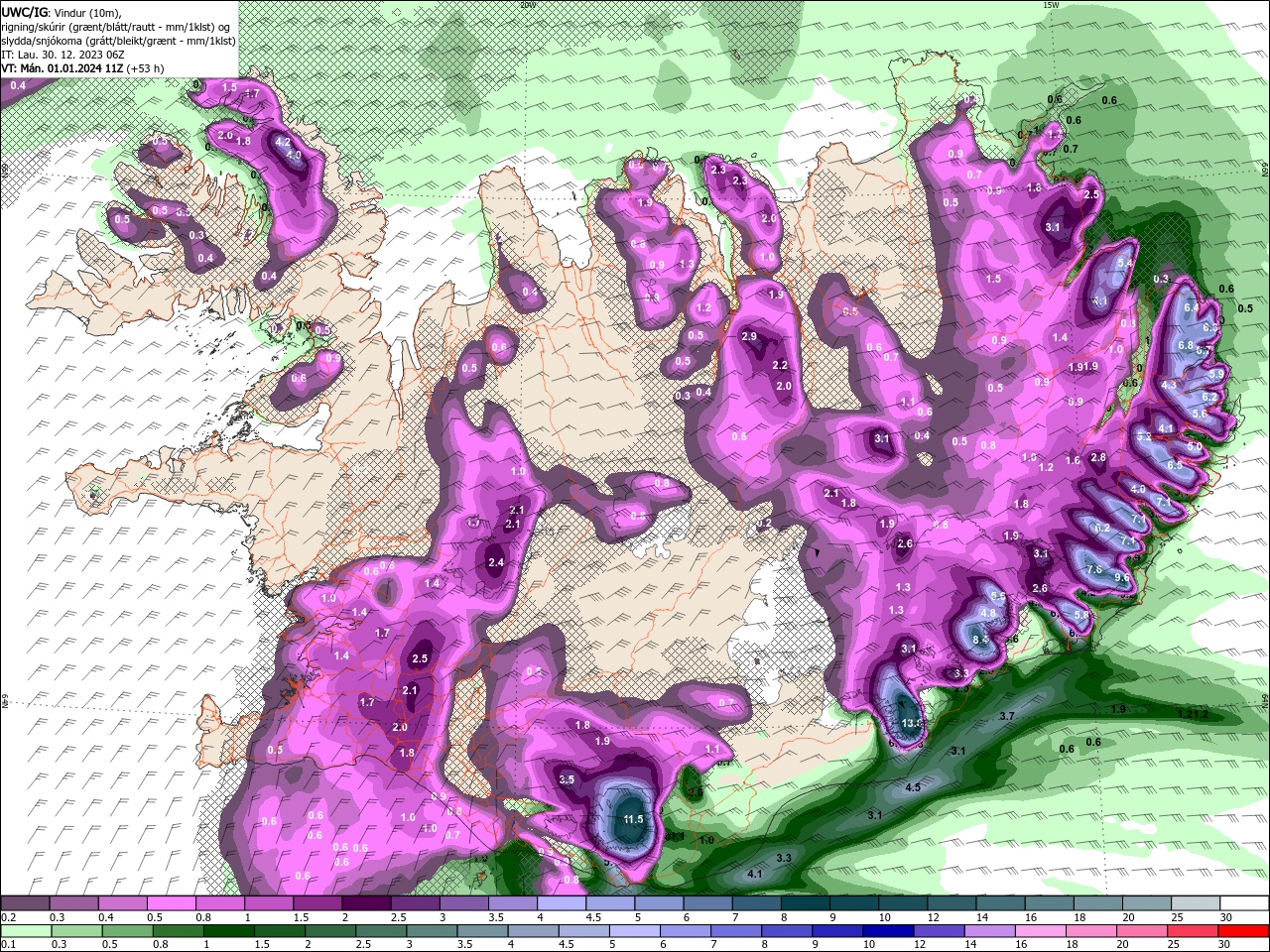Click the lavender swatch labeled 4 in the snow legend
Viewport: 1270px width, 952px height.
pyautogui.click(x=562, y=904)
